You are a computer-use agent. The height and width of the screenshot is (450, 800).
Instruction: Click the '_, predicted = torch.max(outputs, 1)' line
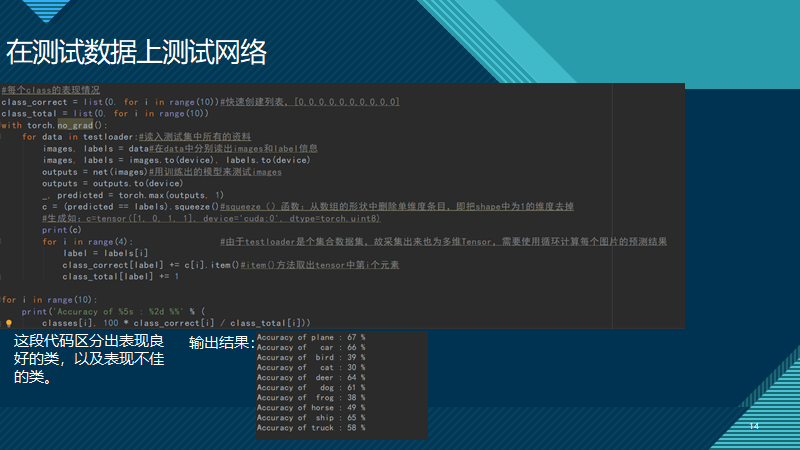133,195
